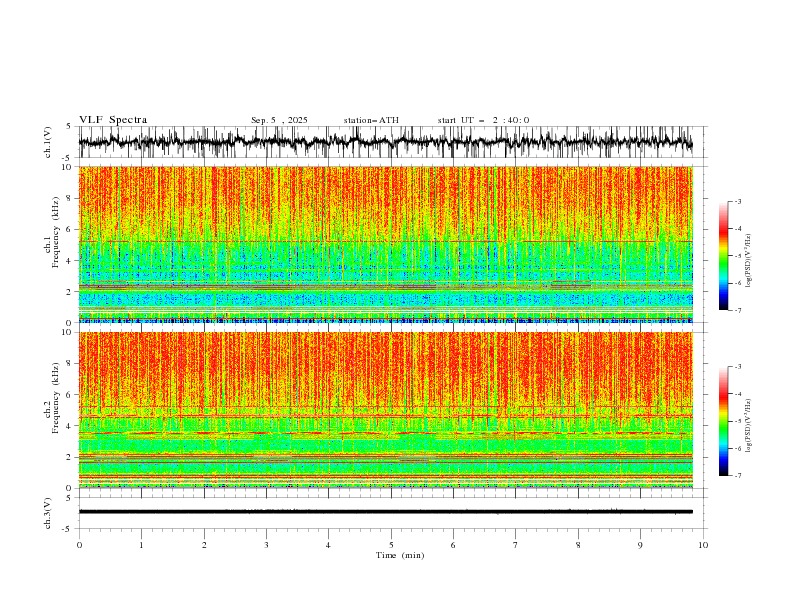This screenshot has width=792, height=612.
Task: Click the '8' kHz tick on ch.1 spectrogram
Action: pos(70,198)
